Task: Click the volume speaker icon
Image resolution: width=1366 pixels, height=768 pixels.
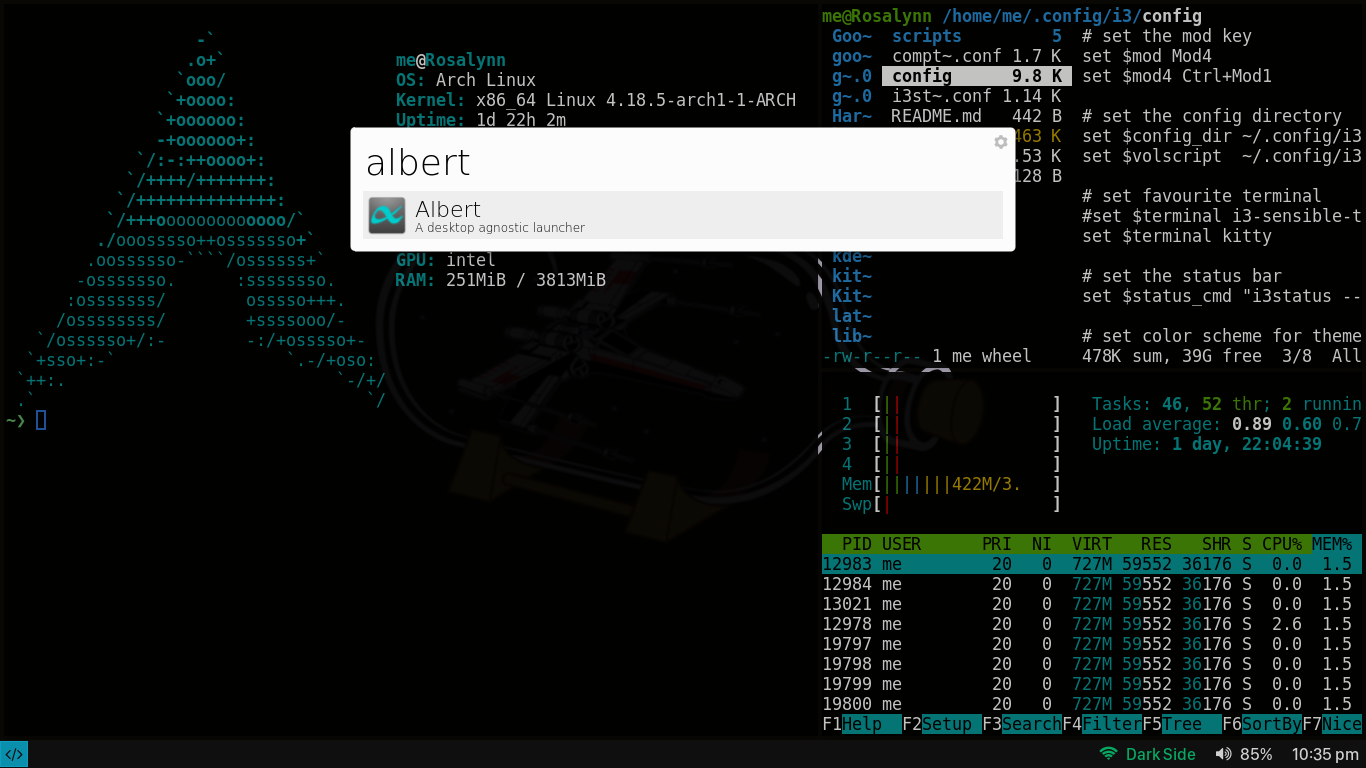Action: (1222, 754)
